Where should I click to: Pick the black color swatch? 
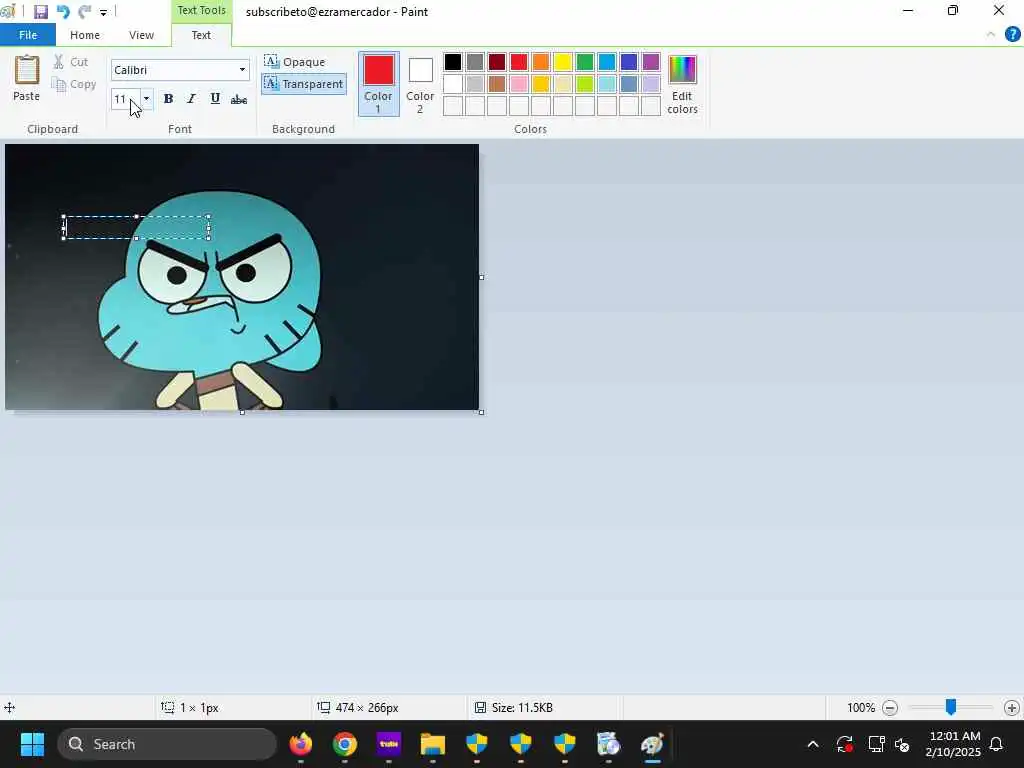pyautogui.click(x=453, y=62)
